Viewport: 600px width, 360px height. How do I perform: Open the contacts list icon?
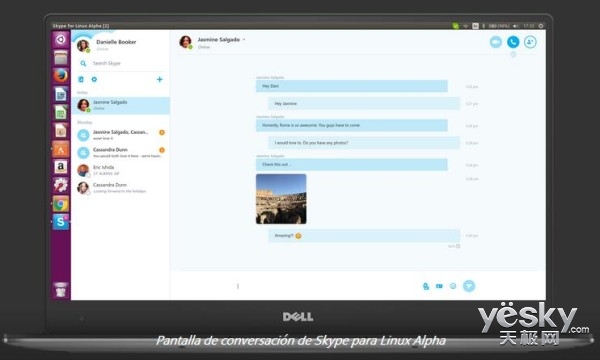(x=81, y=79)
